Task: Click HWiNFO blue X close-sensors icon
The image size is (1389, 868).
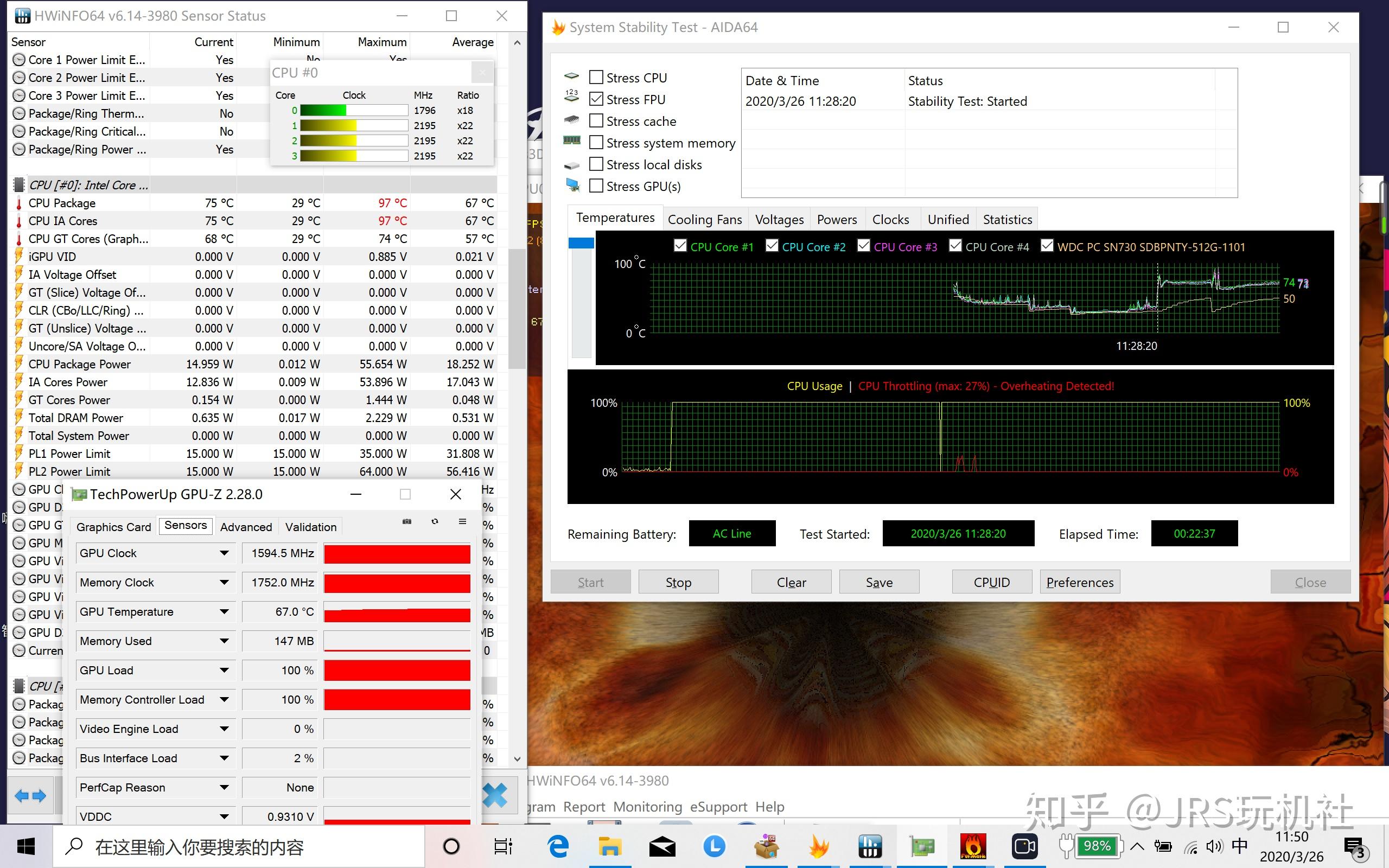Action: pyautogui.click(x=495, y=796)
